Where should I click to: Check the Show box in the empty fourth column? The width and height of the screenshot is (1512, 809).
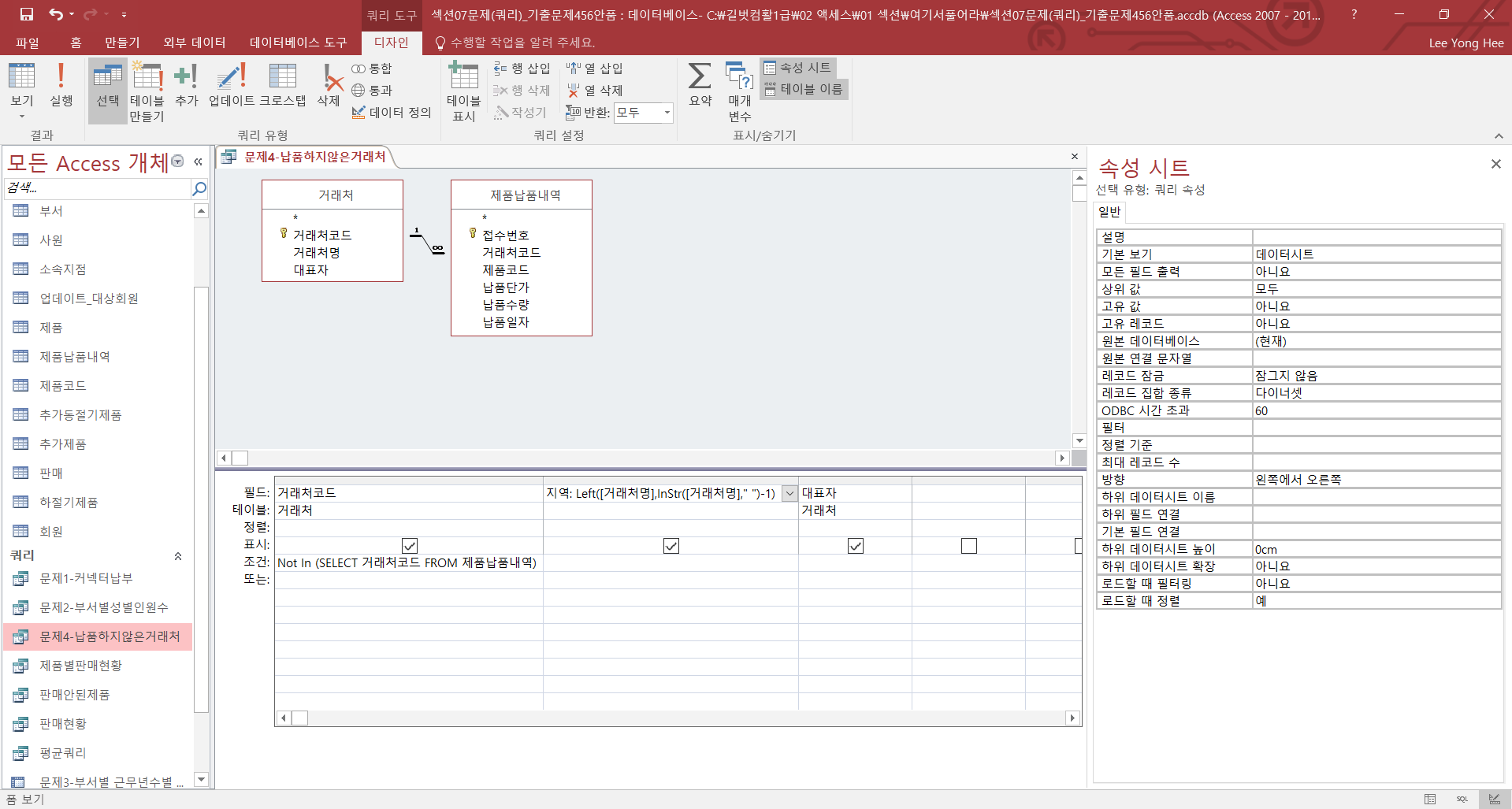coord(968,546)
